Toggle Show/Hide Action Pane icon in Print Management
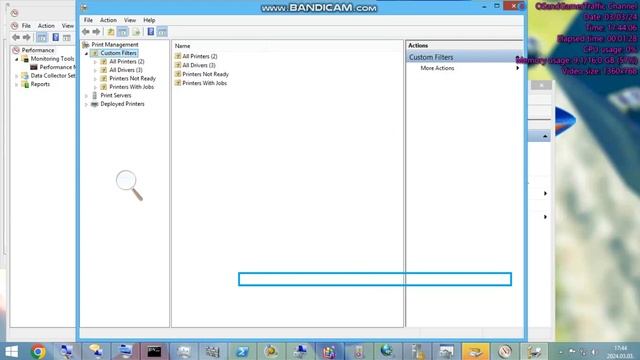640x360 pixels. click(162, 32)
